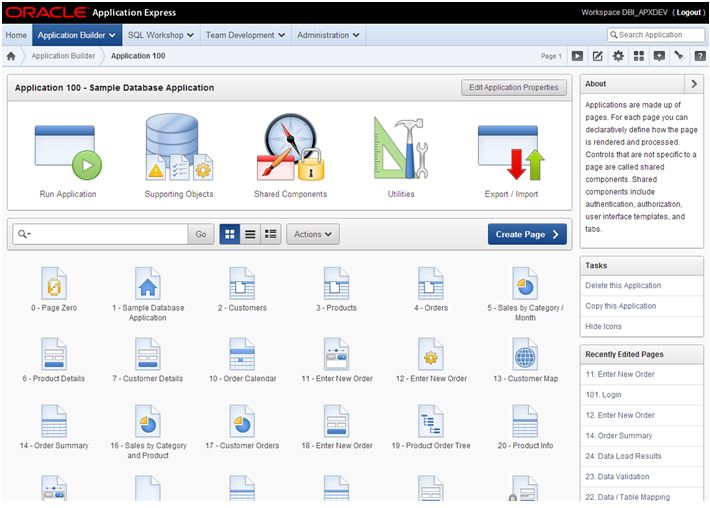Screen dimensions: 710x508
Task: Collapse the About panel arrow
Action: pos(694,84)
